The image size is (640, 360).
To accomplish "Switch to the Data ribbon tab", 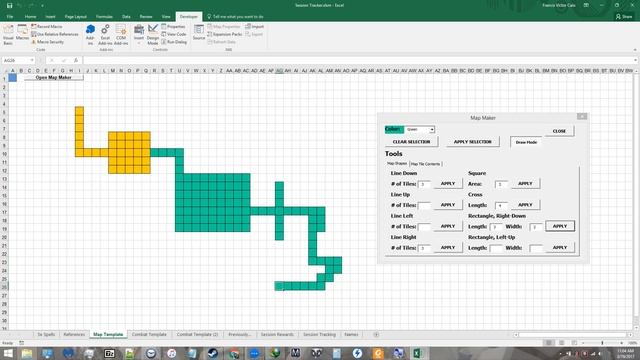I will 126,17.
